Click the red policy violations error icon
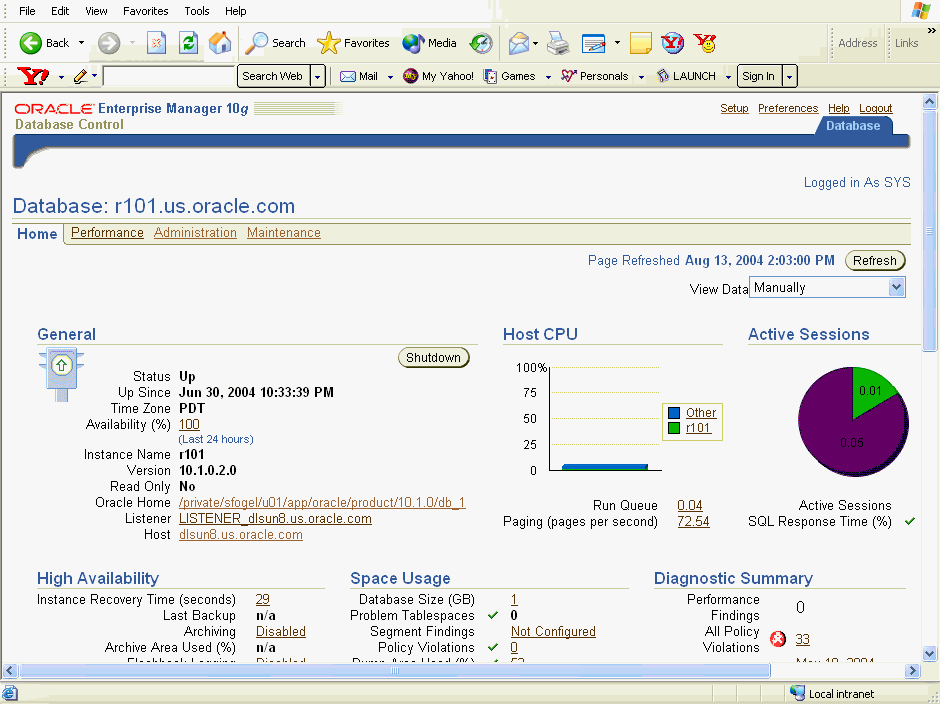This screenshot has width=940, height=704. 778,639
